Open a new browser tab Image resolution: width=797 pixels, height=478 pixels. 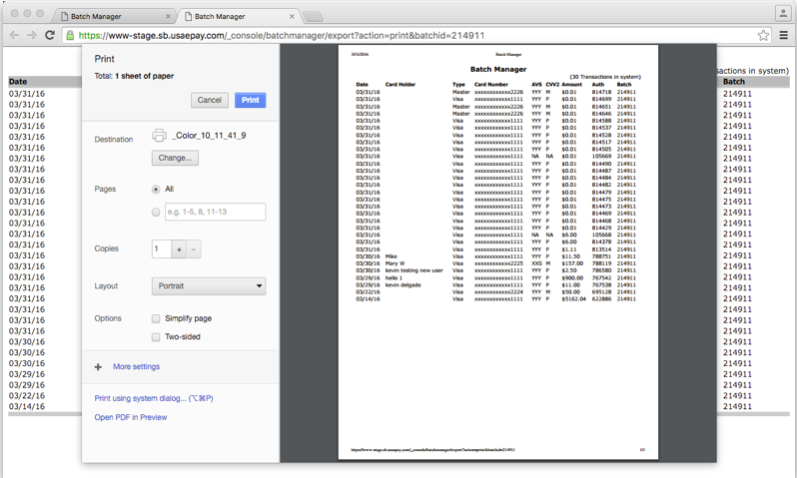coord(313,17)
